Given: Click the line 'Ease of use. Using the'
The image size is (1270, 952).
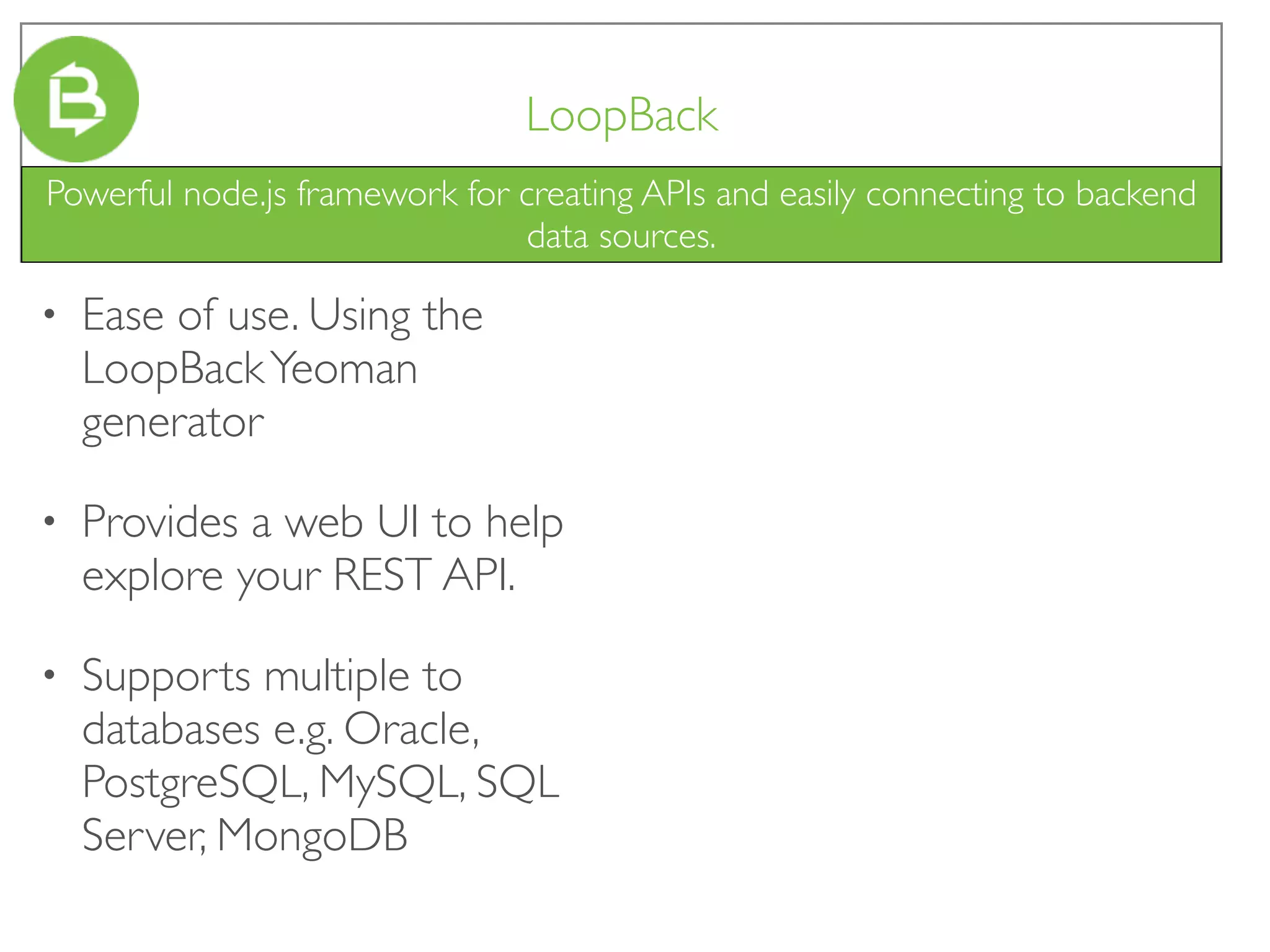Looking at the screenshot, I should click(282, 315).
